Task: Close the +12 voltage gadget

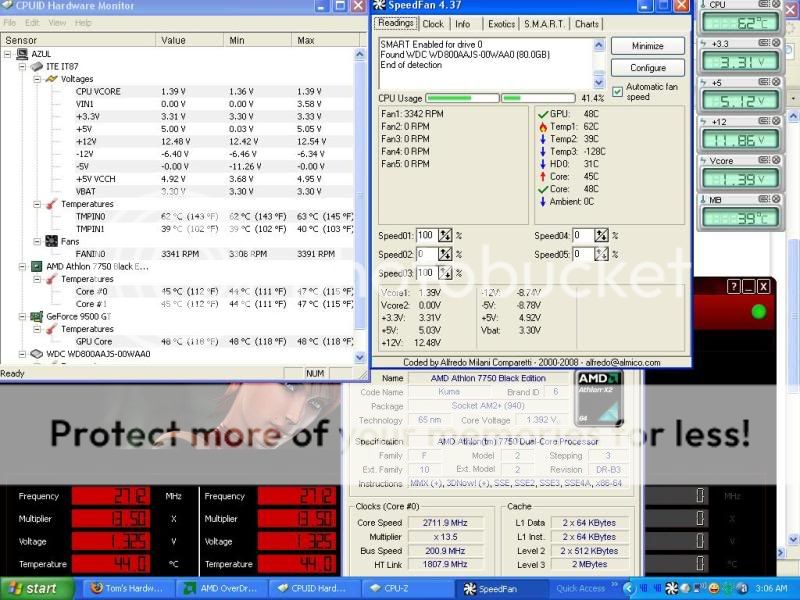Action: [x=776, y=121]
